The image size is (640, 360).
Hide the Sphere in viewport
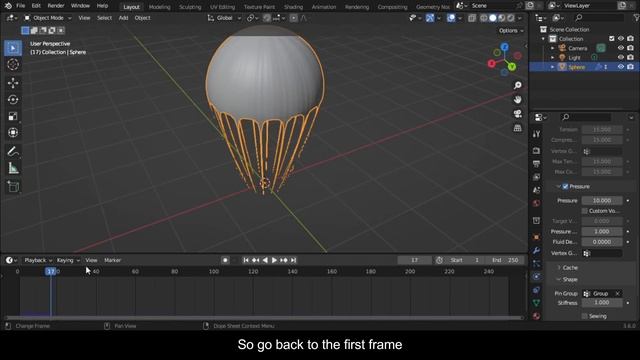pos(621,67)
